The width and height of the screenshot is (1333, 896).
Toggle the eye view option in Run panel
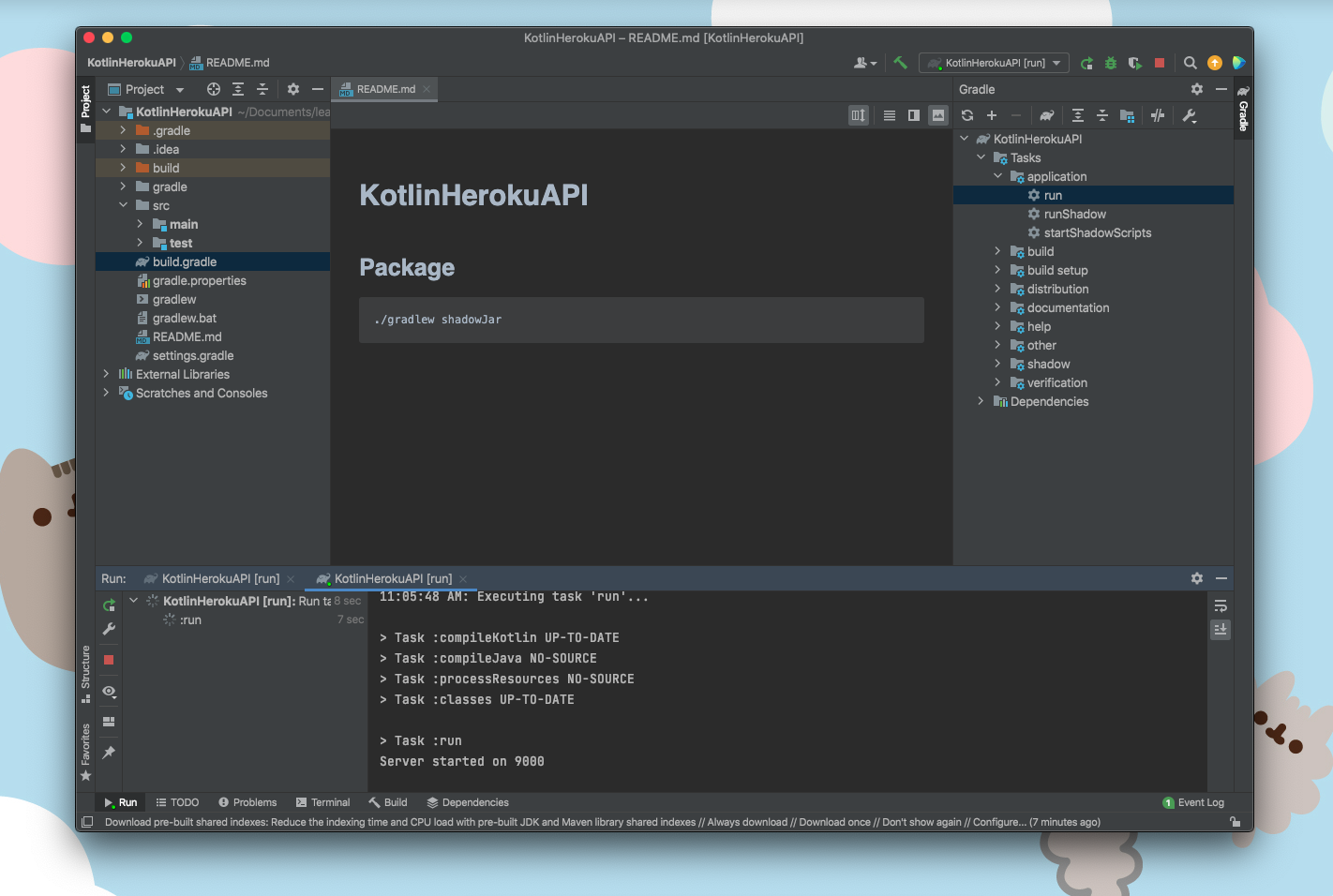[x=109, y=692]
